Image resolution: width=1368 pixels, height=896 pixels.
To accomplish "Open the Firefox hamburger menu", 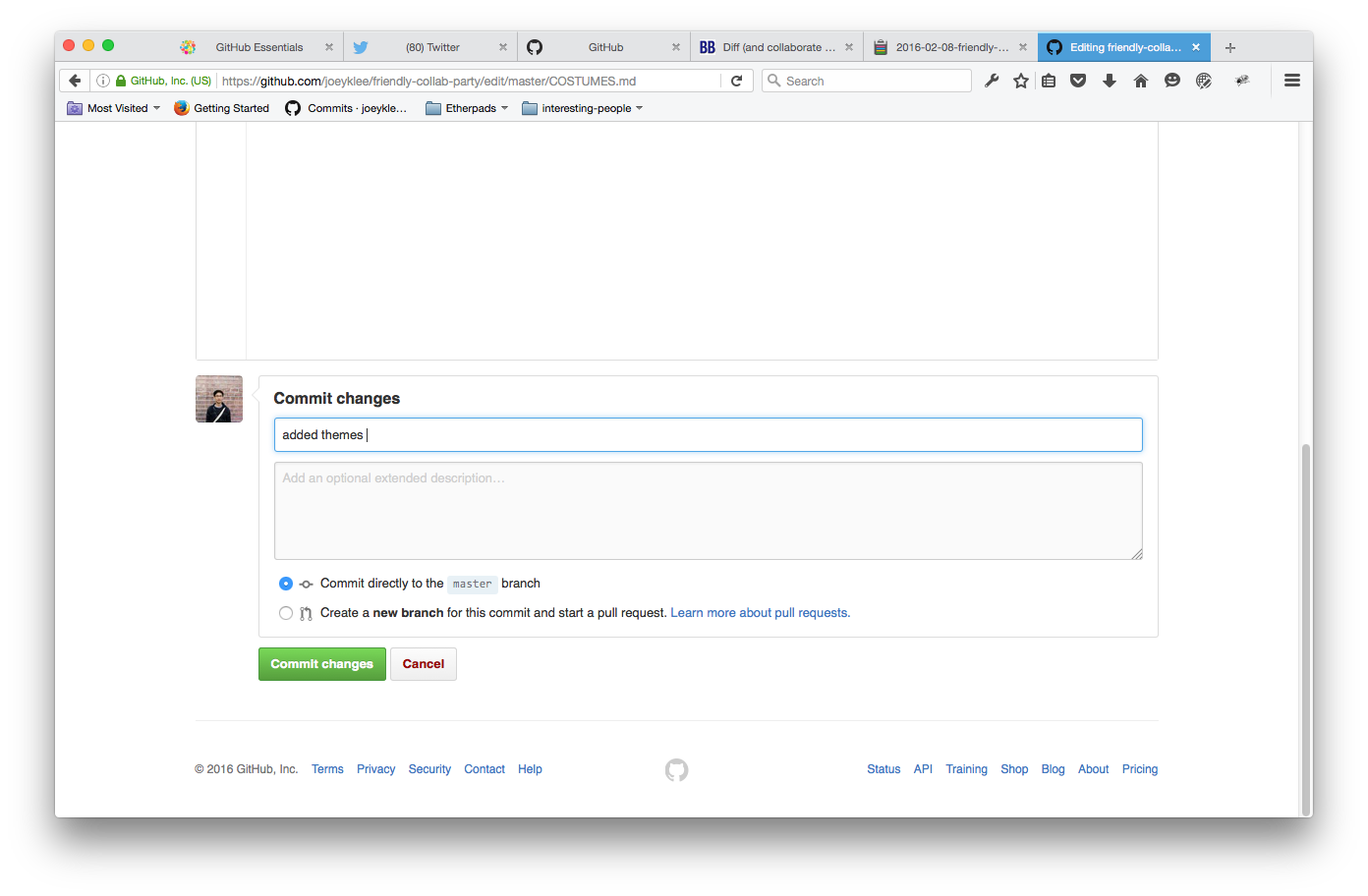I will (1292, 81).
